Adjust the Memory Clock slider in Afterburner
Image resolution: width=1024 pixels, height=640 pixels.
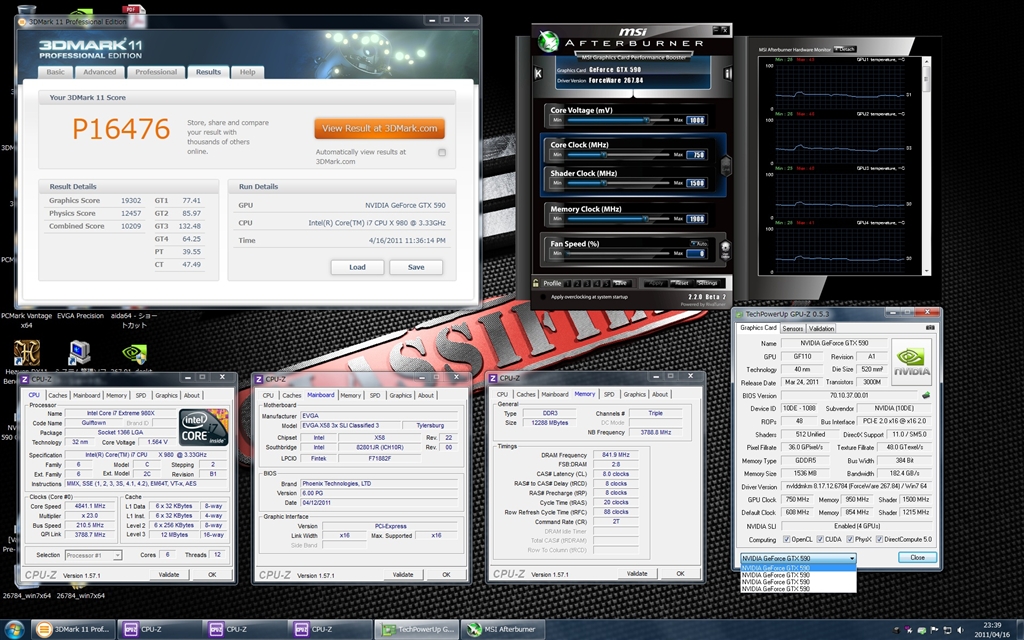click(645, 219)
